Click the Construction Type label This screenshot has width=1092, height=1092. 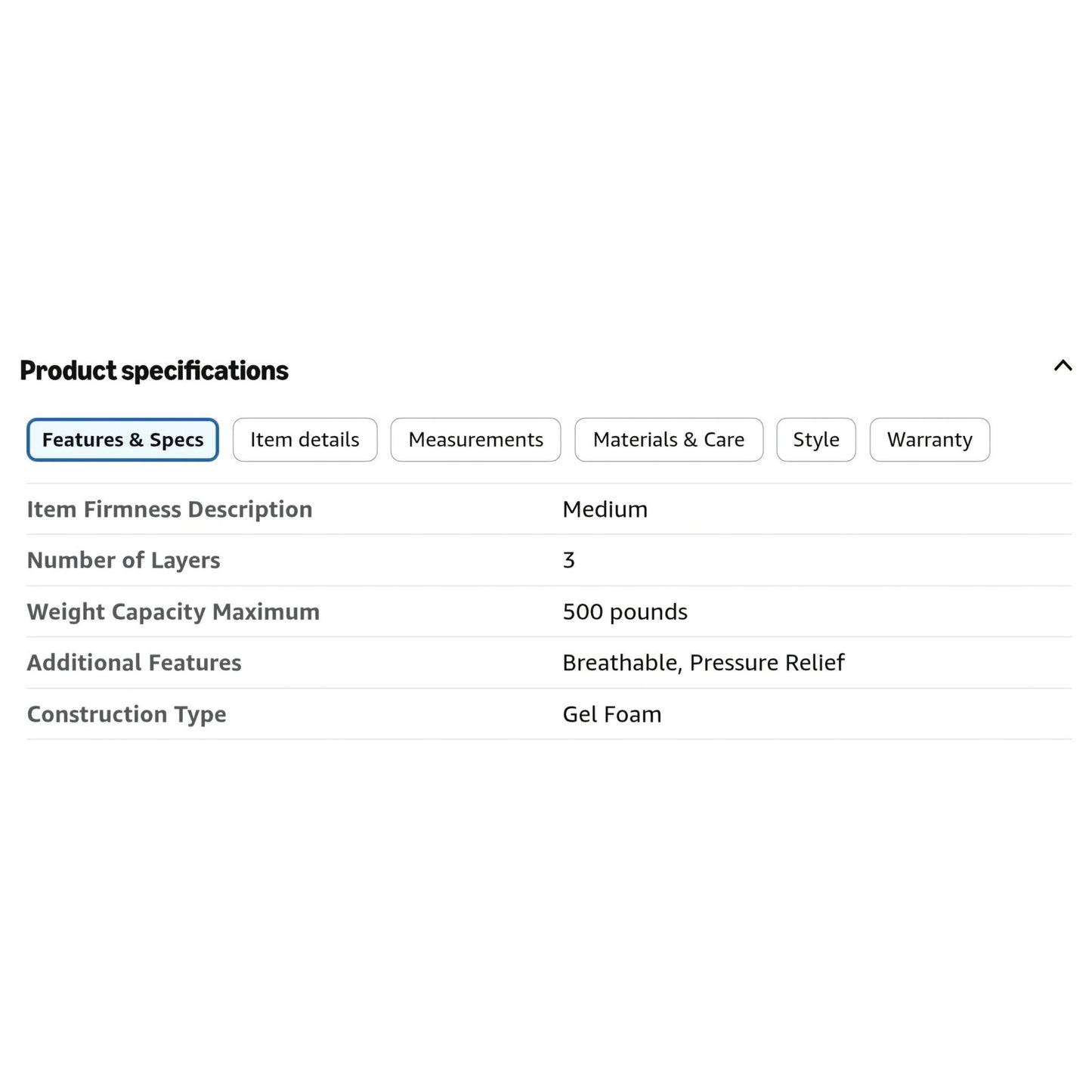tap(127, 714)
